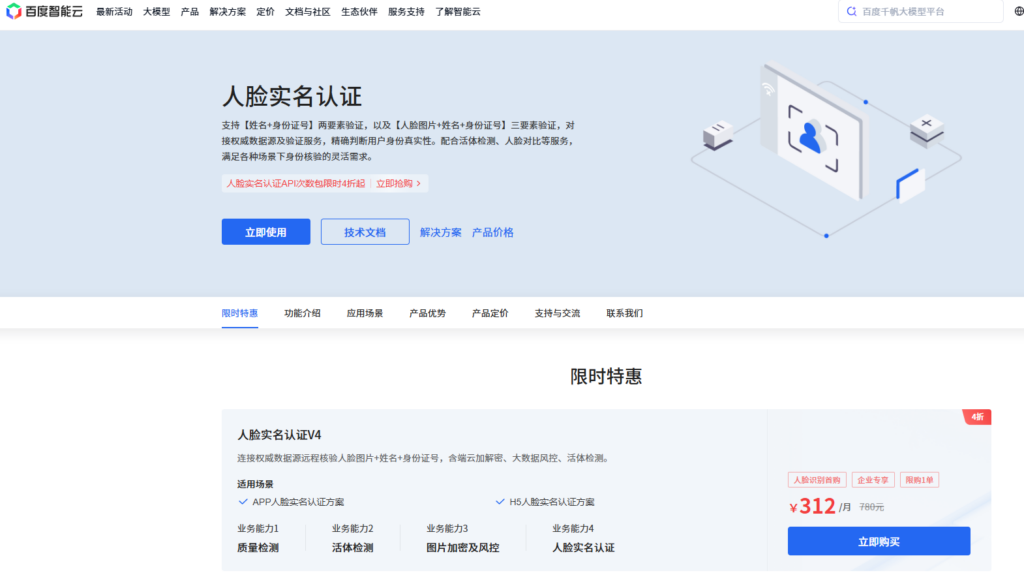This screenshot has height=573, width=1024.
Task: Click the 限时特惠 section heading
Action: 606,376
